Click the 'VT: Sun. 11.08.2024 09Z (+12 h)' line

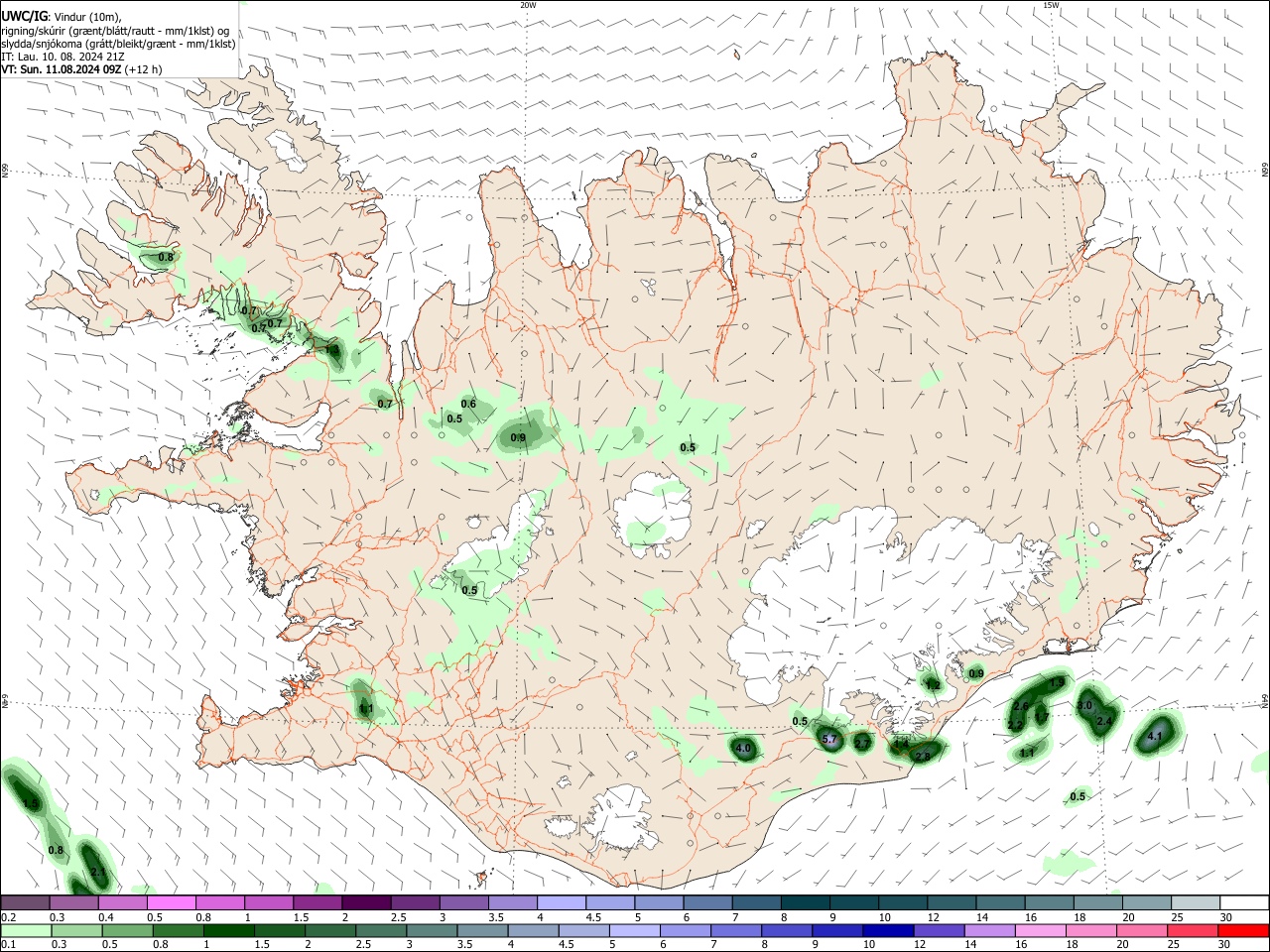pos(81,69)
